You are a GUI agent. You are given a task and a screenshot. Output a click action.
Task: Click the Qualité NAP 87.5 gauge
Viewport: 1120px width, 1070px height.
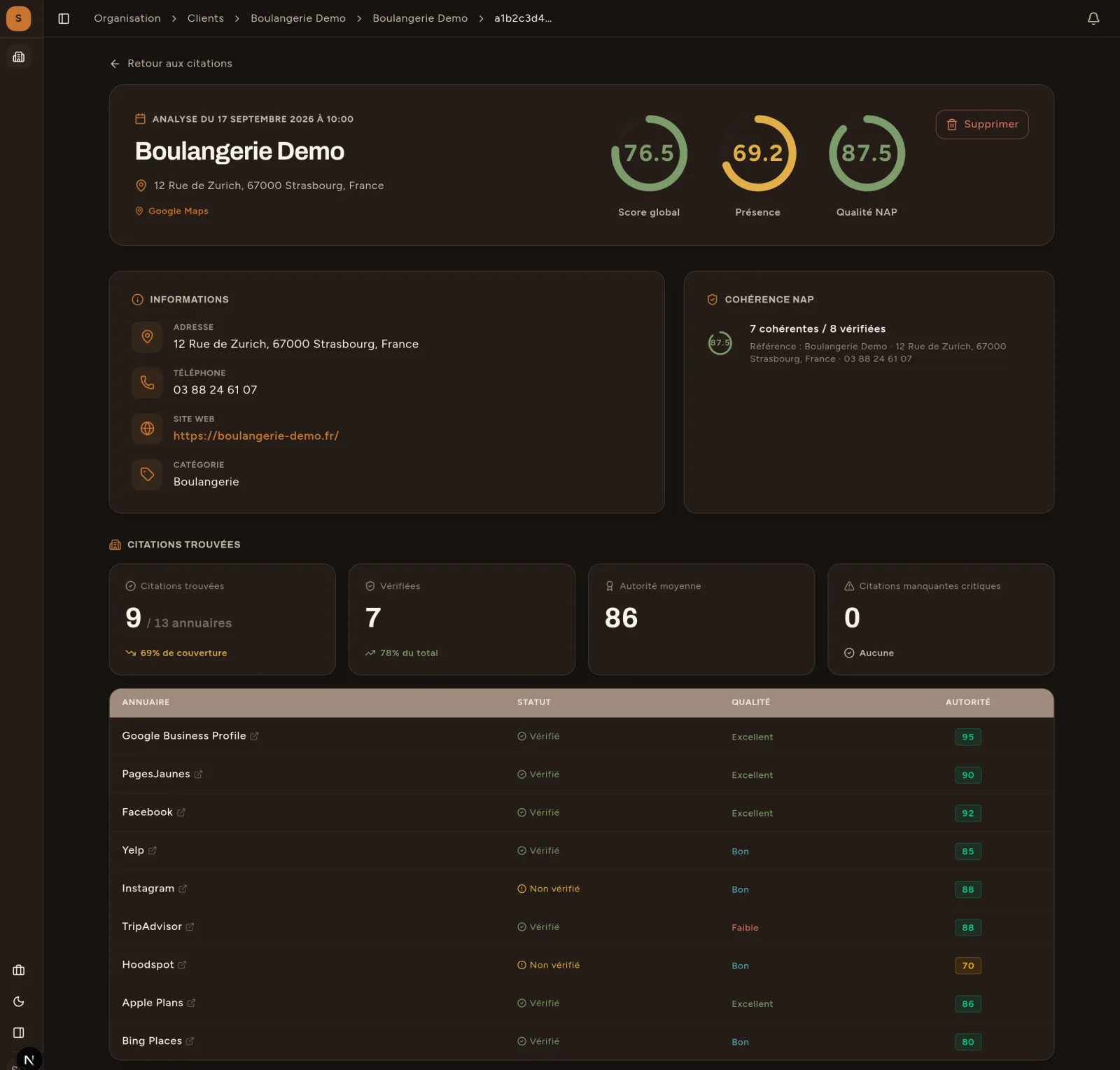click(867, 153)
